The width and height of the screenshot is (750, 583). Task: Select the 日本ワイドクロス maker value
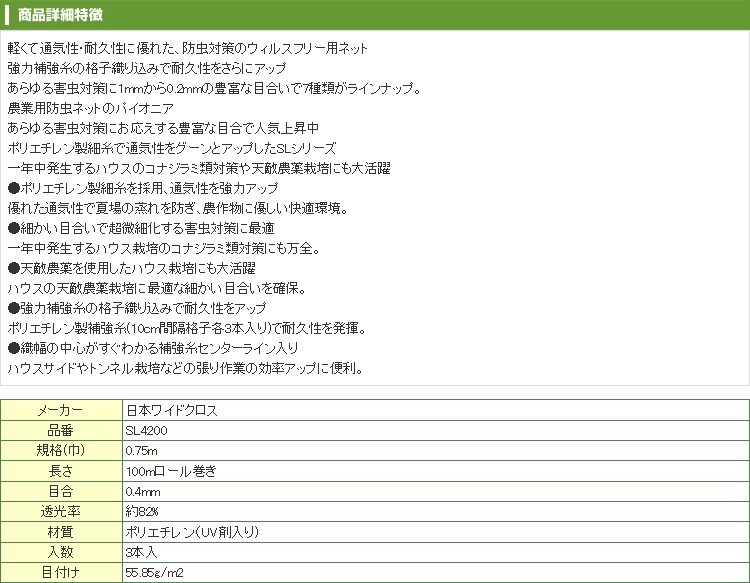pyautogui.click(x=170, y=411)
